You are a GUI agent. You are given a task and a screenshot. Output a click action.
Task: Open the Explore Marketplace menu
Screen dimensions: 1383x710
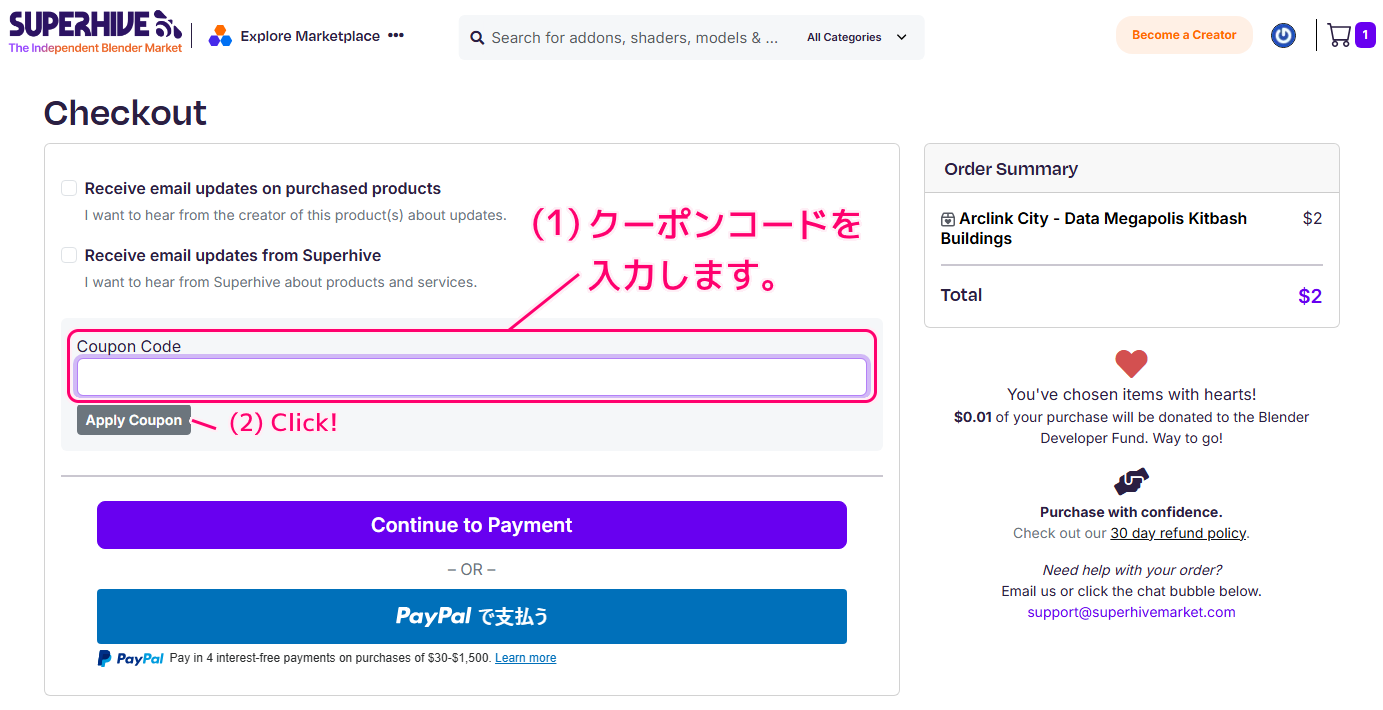pyautogui.click(x=310, y=36)
